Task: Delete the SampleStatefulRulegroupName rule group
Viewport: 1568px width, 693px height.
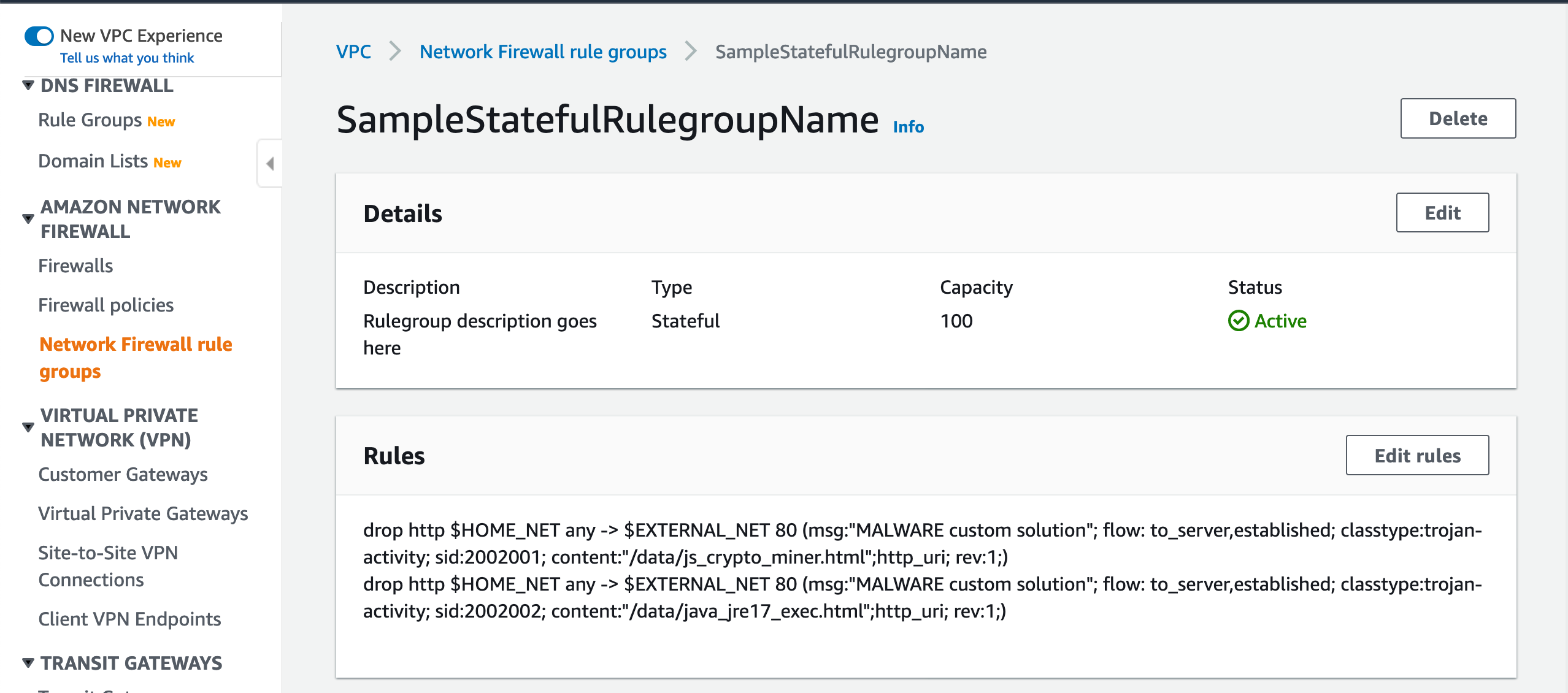Action: point(1458,118)
